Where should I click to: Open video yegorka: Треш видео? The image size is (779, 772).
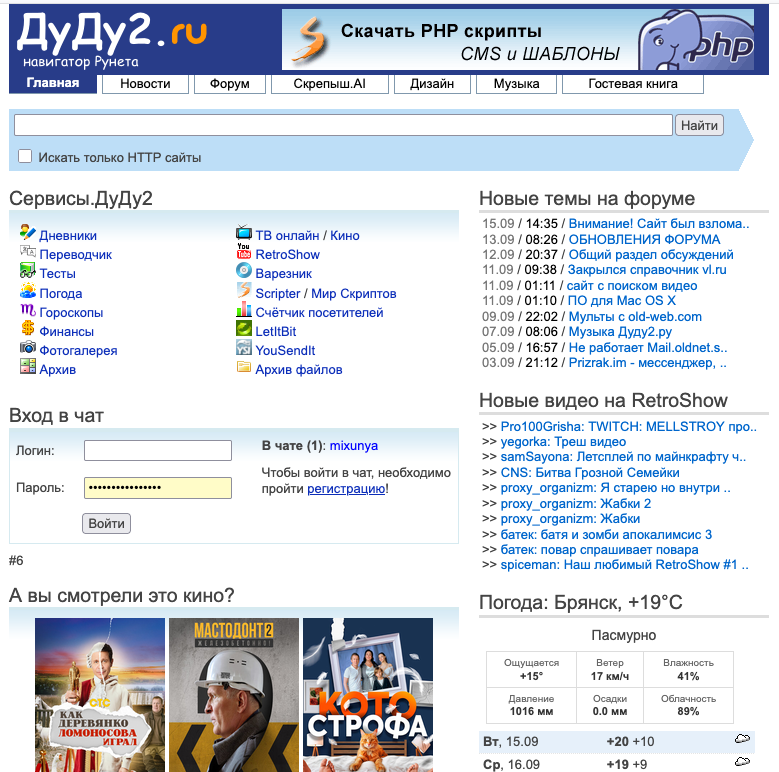(563, 442)
